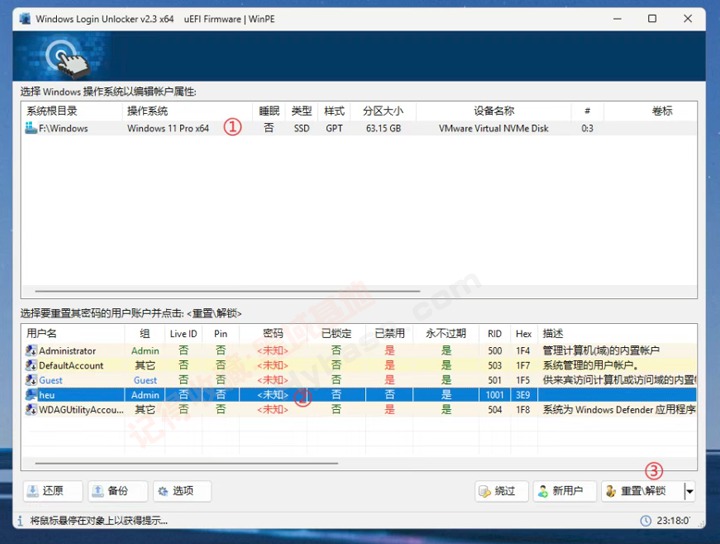
Task: Click RID 1001 in the heu row
Action: pos(495,395)
